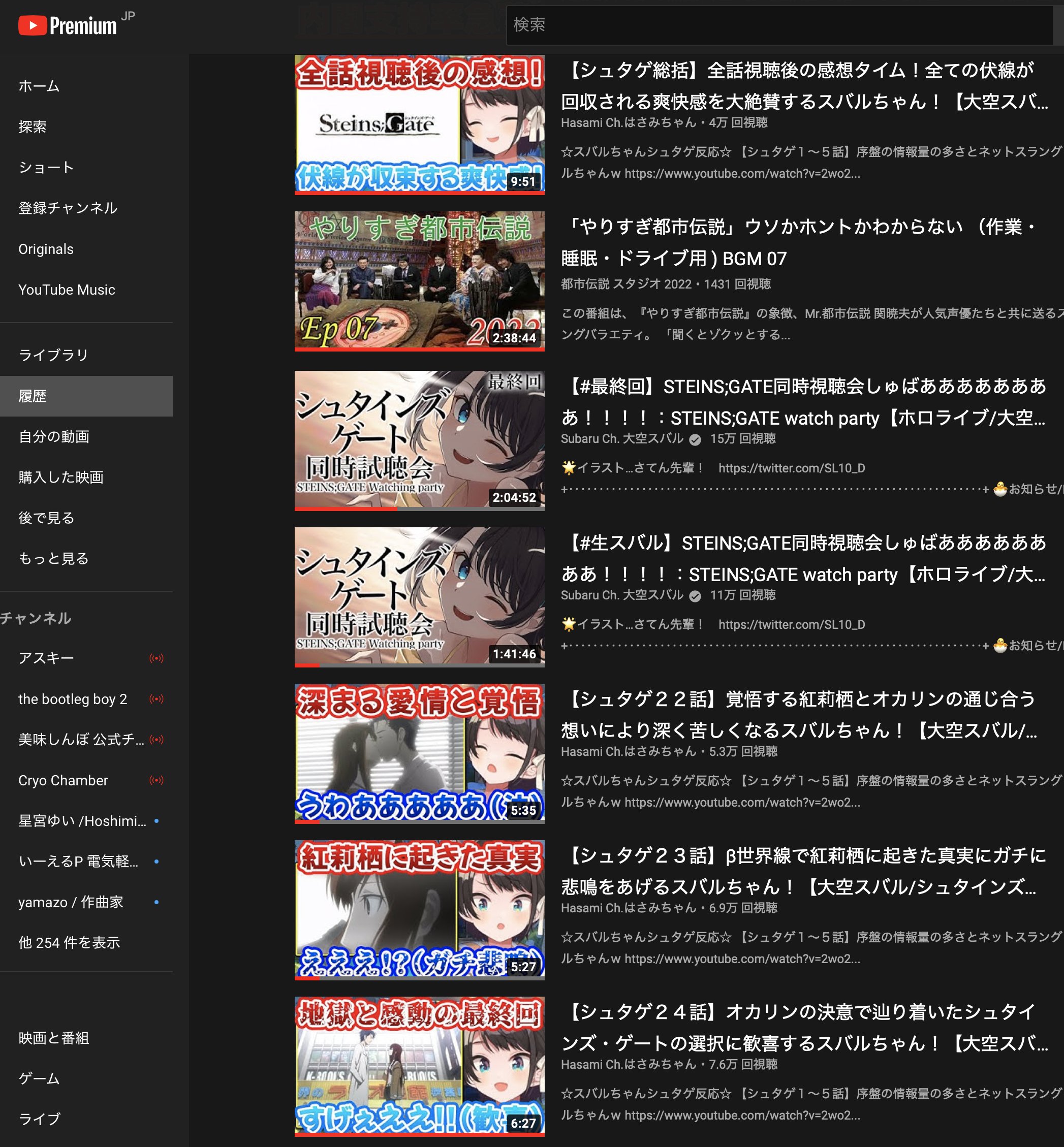The image size is (1064, 1147).
Task: Click verified badge next to Subaru Ch. 15万
Action: 696,440
